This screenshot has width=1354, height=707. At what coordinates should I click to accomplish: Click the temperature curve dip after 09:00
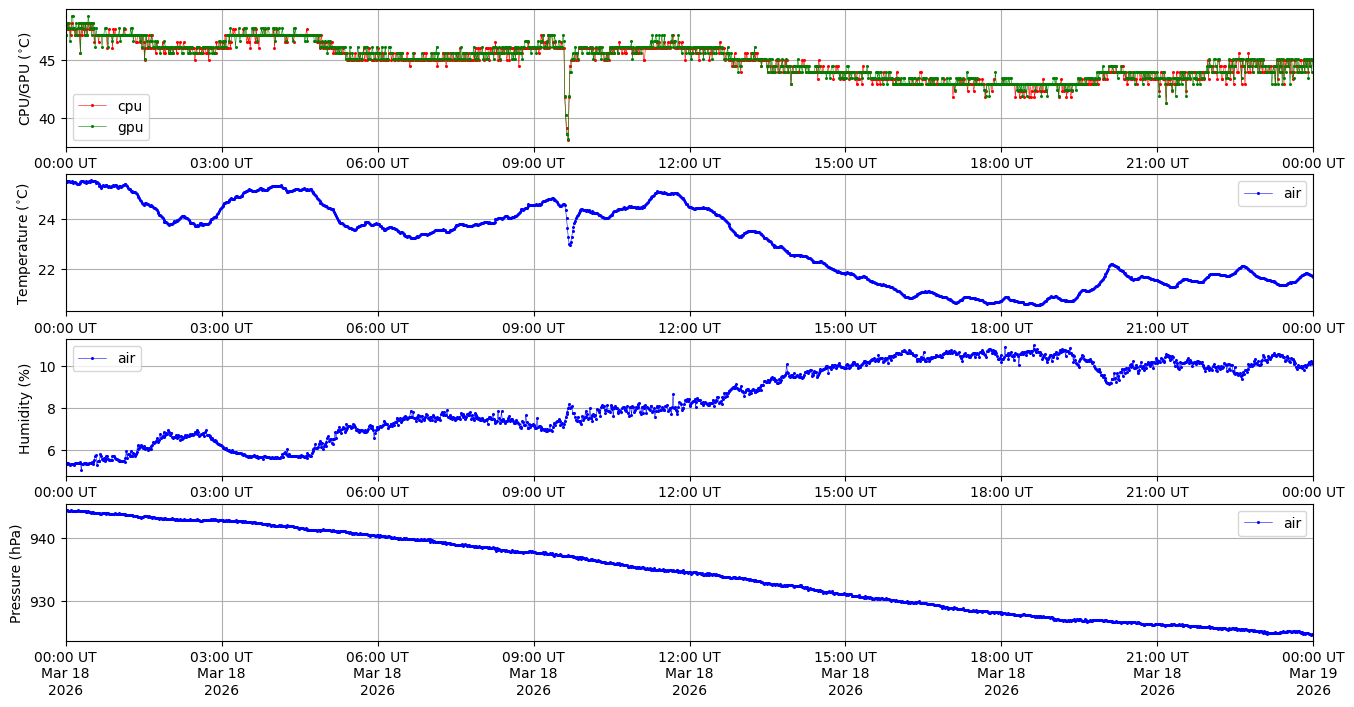pyautogui.click(x=570, y=243)
